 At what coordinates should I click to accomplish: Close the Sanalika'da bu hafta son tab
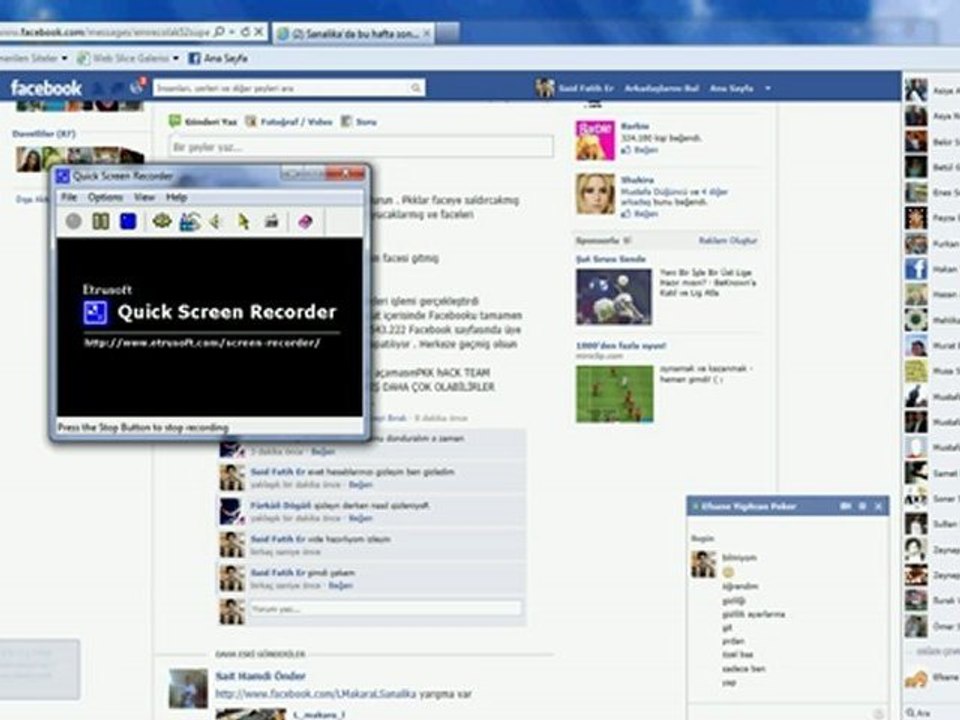(x=427, y=34)
